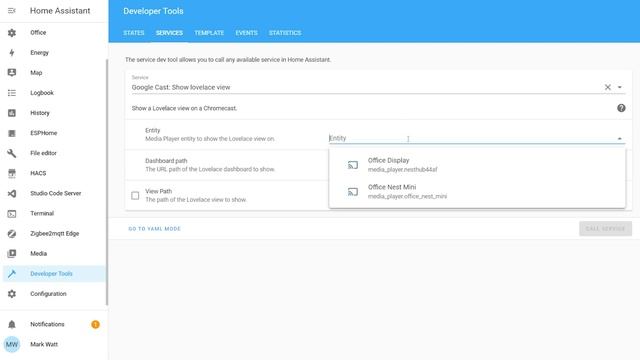Select Office Nest Mini from entity list
640x360 pixels.
point(477,191)
